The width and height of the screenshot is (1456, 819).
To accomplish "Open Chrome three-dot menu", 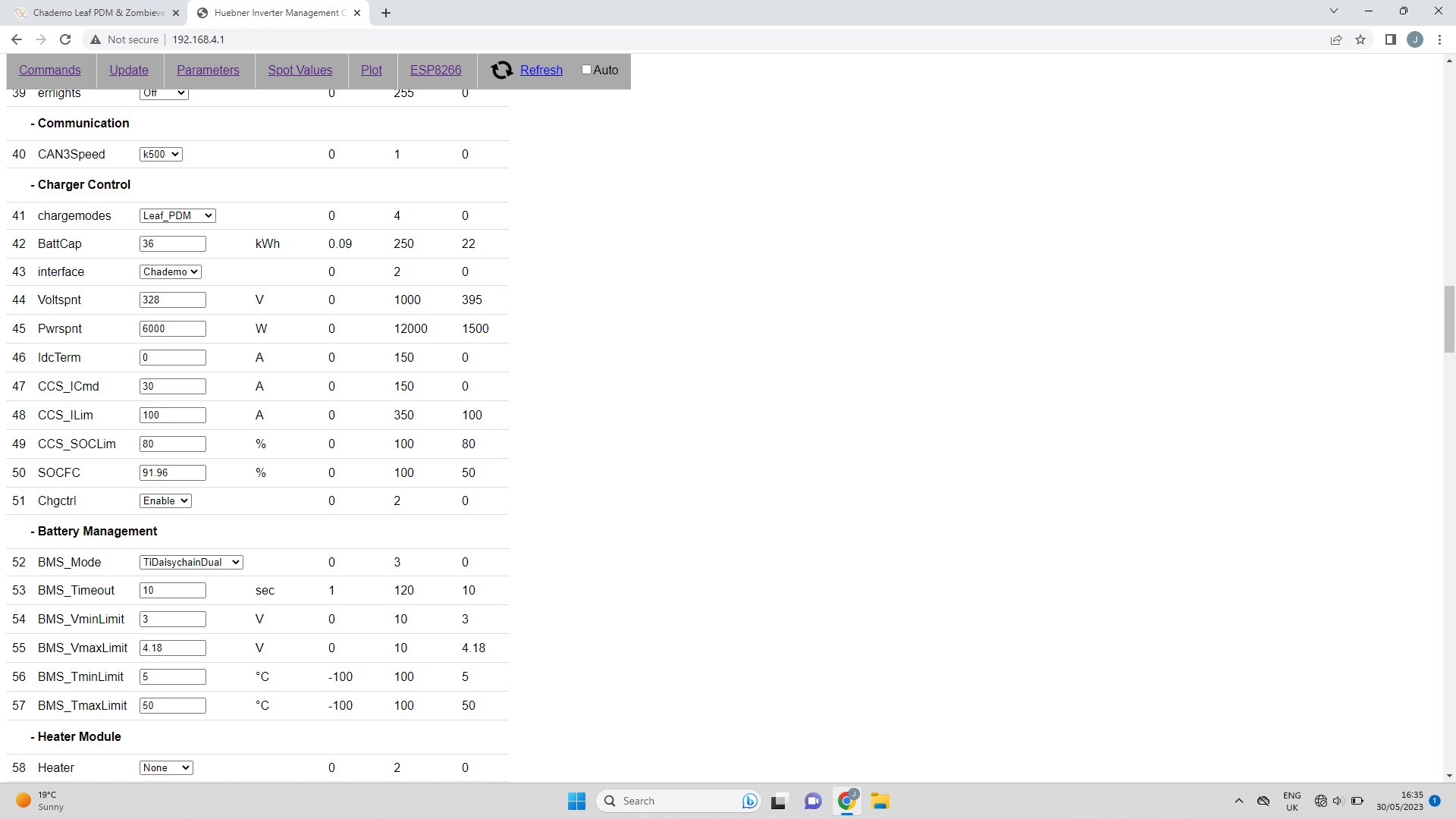I will [x=1439, y=39].
